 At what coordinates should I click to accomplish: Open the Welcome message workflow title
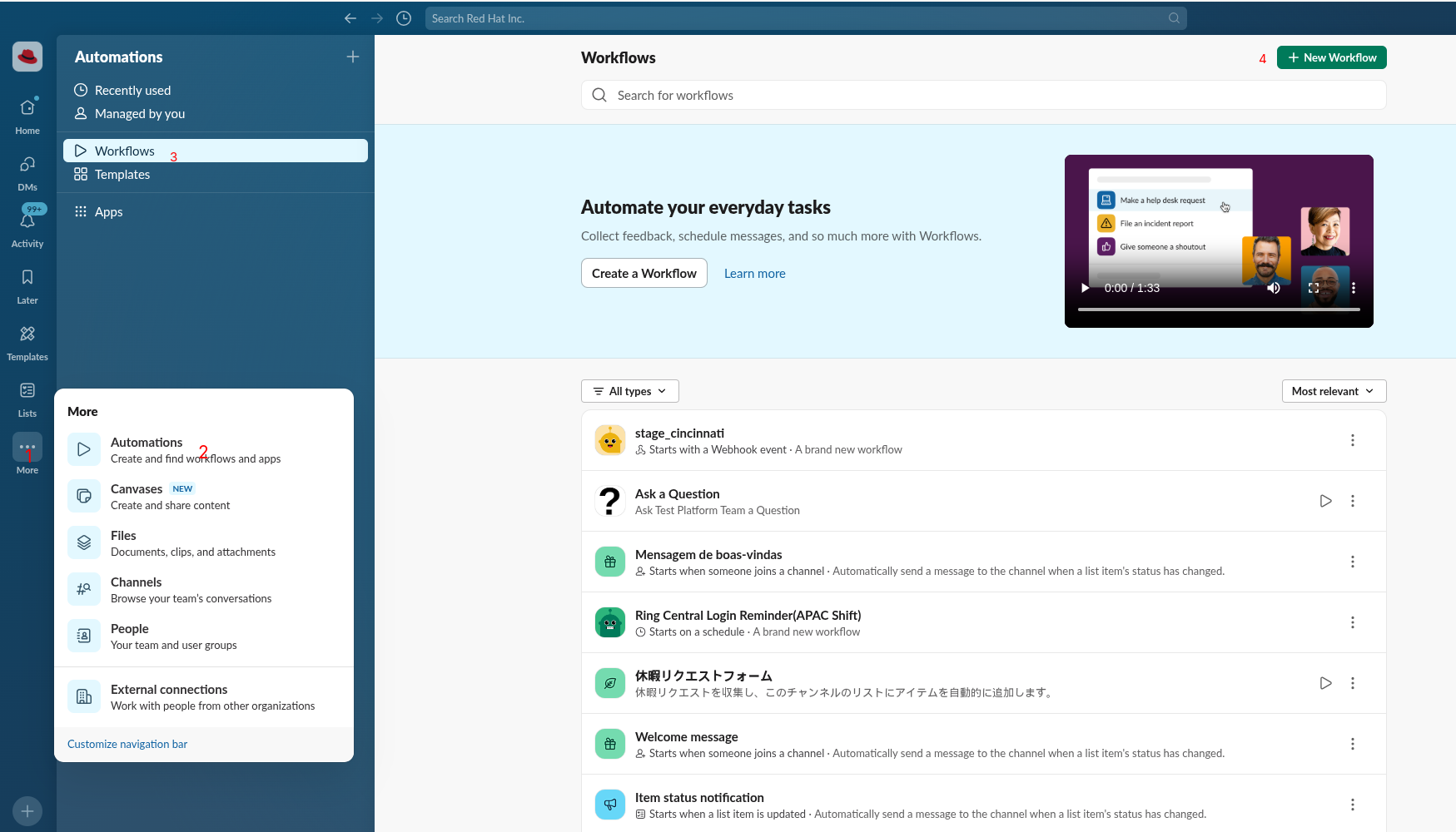[687, 736]
